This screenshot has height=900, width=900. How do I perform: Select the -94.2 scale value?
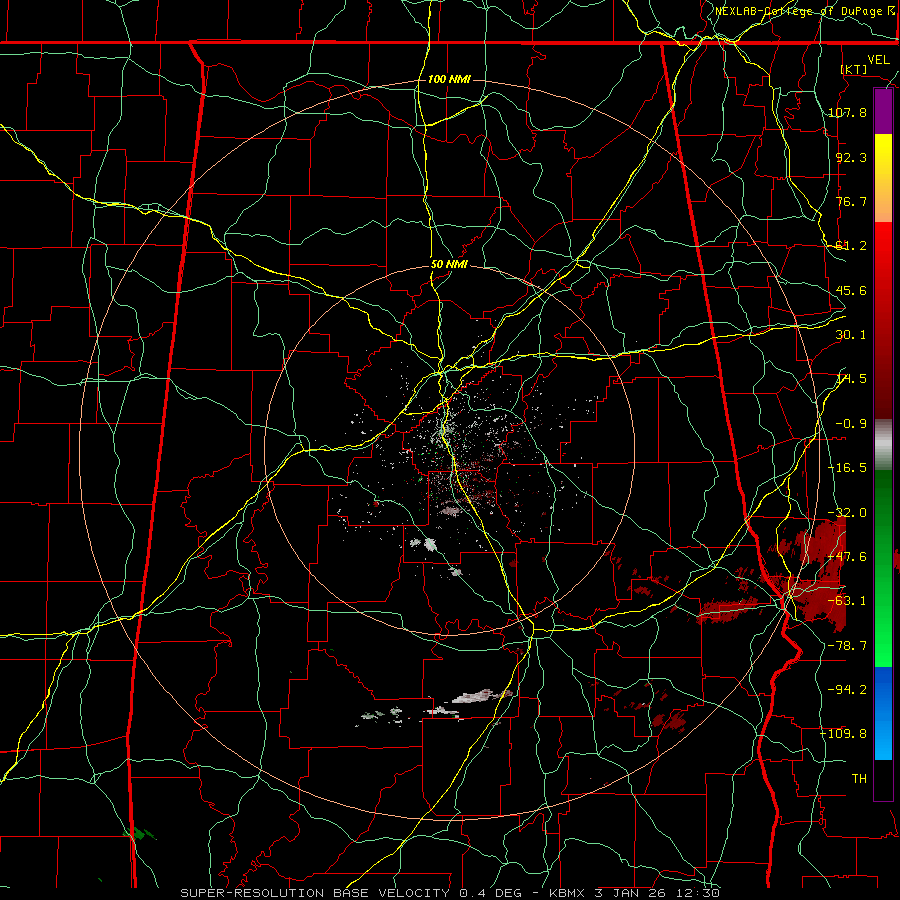point(847,689)
